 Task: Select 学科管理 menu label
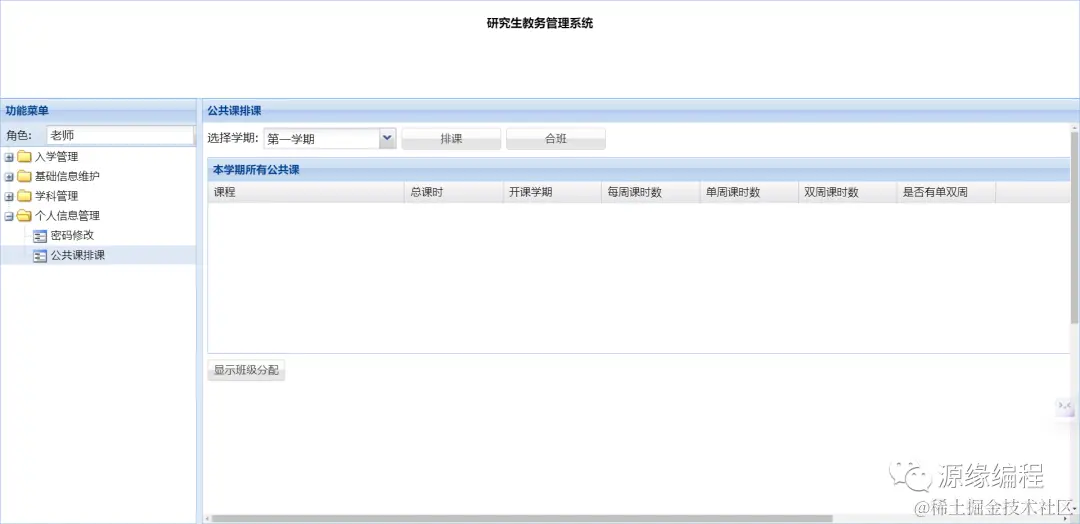coord(56,196)
